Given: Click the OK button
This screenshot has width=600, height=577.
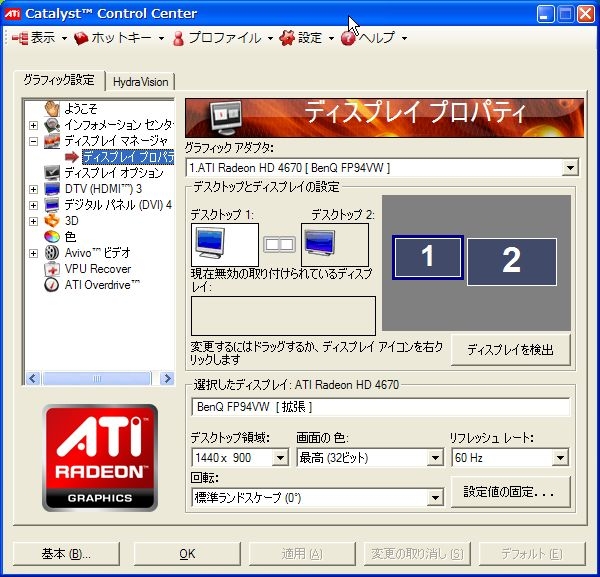Looking at the screenshot, I should (x=187, y=554).
